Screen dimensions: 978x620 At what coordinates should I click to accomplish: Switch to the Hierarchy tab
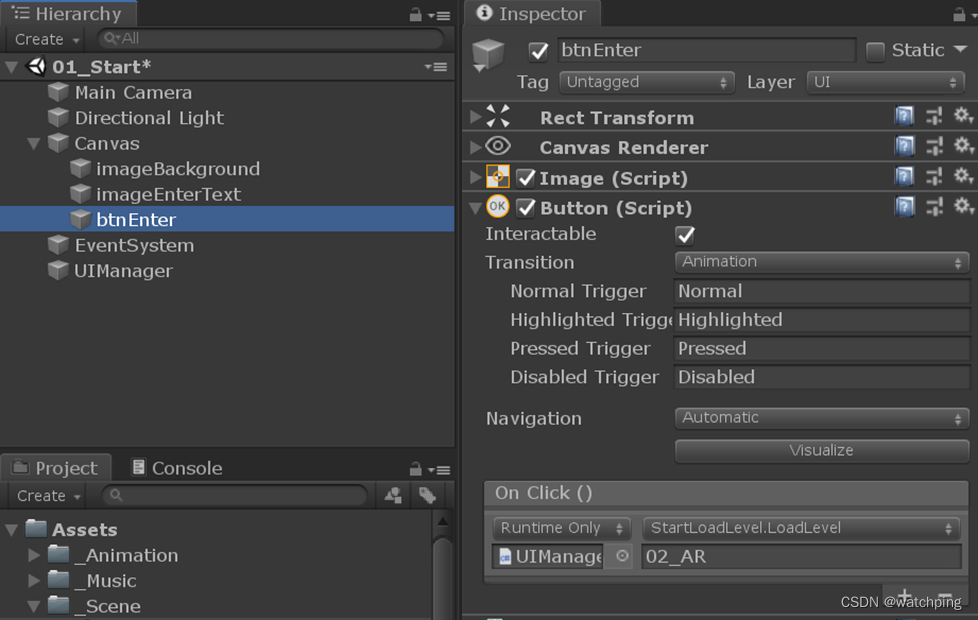click(x=67, y=14)
